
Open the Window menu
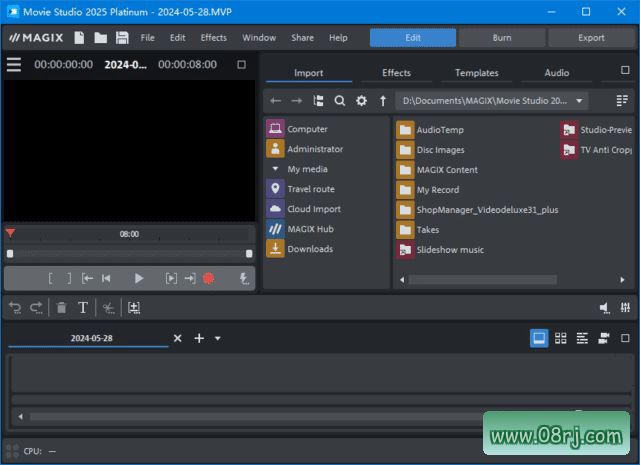pos(259,38)
